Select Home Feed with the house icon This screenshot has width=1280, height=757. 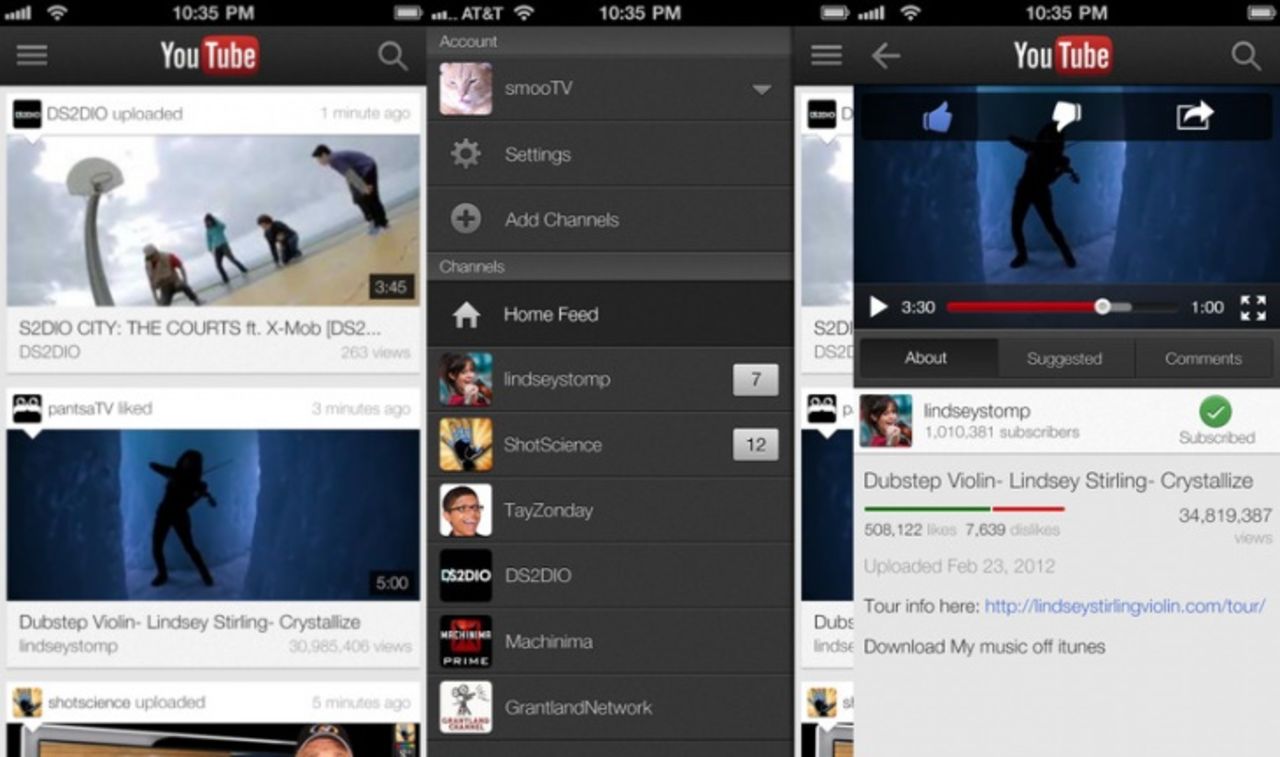pos(466,313)
